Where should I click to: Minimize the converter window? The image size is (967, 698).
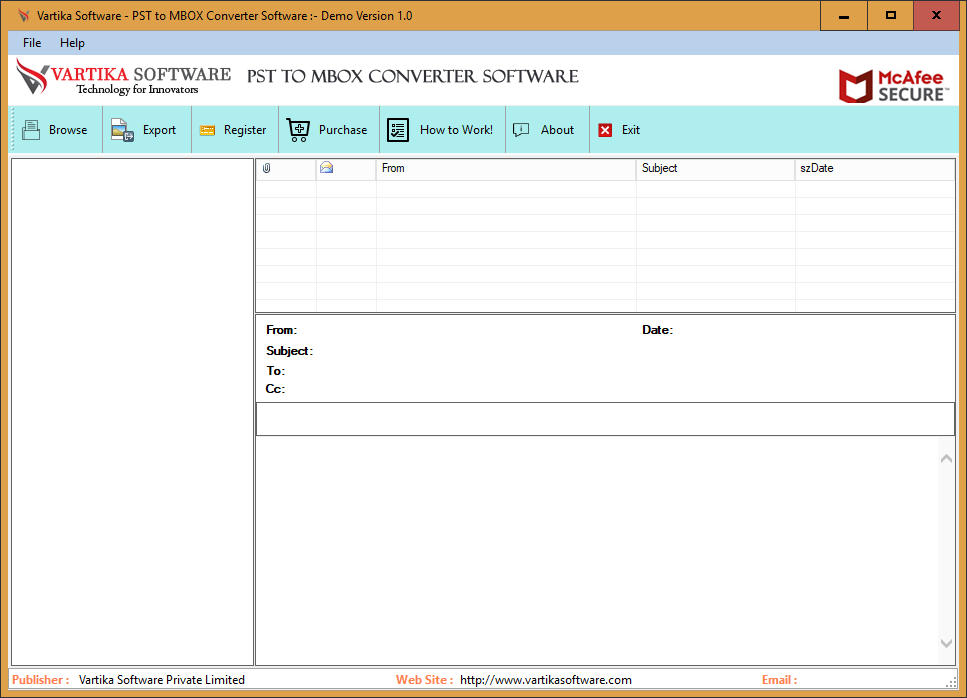[844, 16]
